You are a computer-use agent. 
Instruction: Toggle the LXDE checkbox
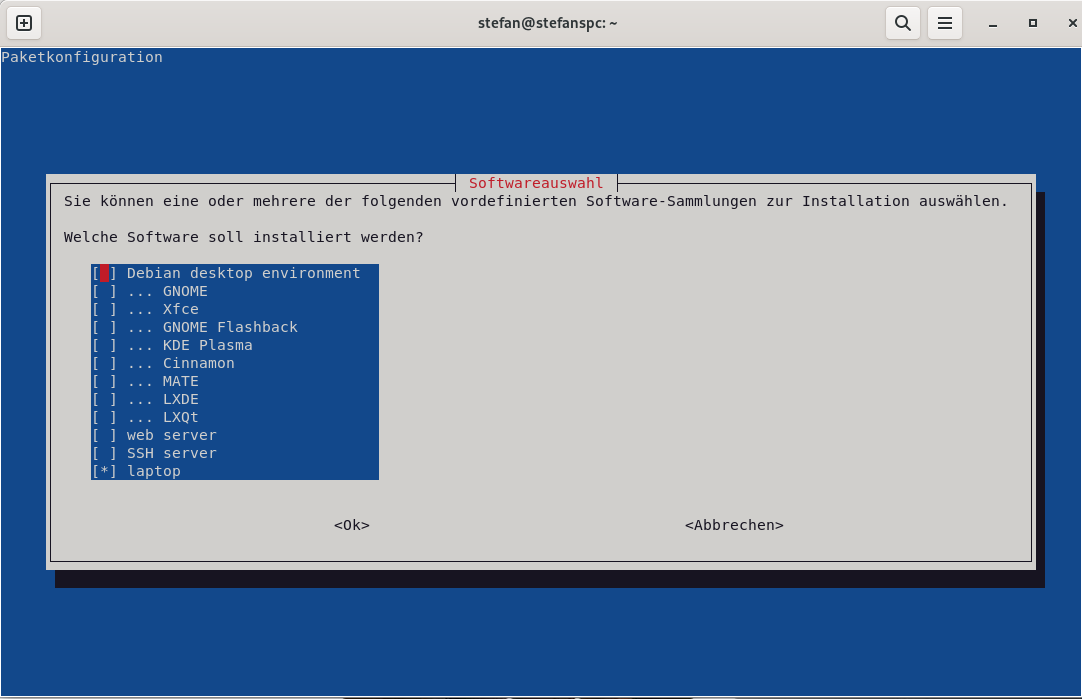[104, 399]
